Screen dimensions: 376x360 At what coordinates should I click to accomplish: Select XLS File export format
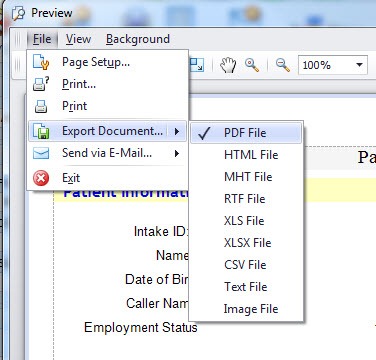[246, 221]
